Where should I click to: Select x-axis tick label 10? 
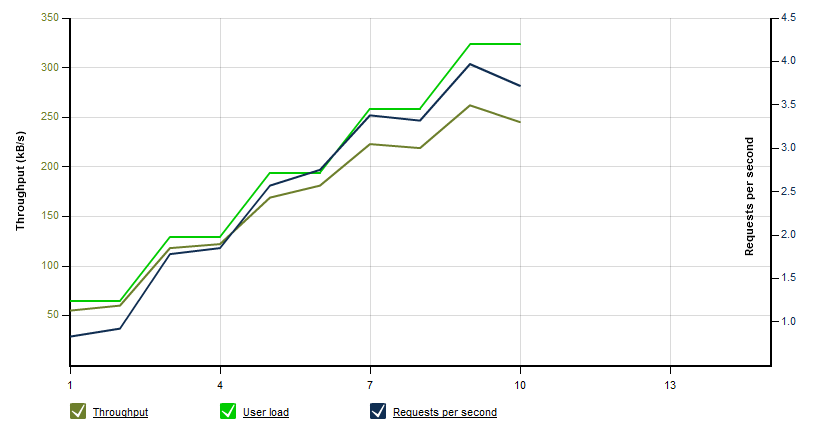[520, 386]
